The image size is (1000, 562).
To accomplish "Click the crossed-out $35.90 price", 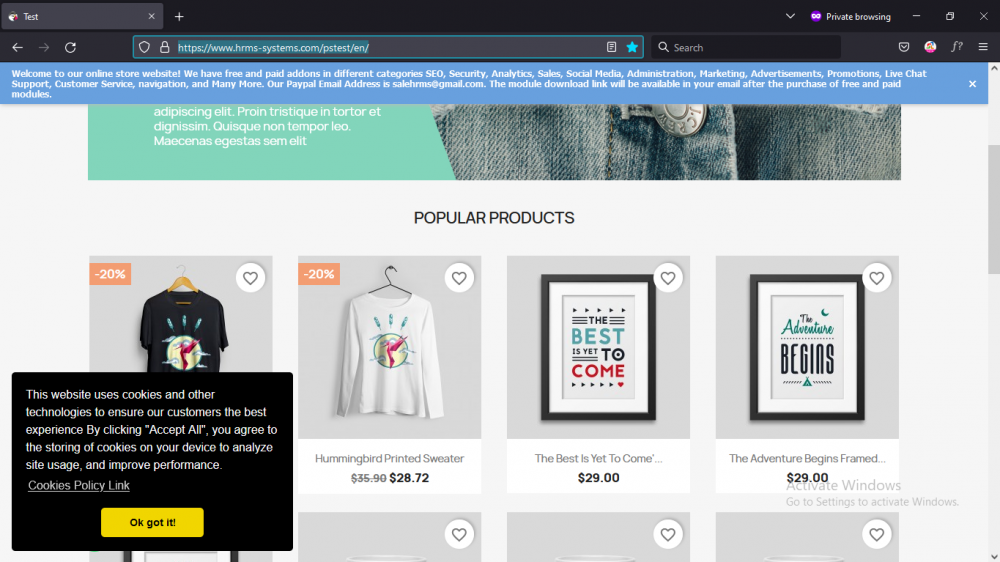I will tap(369, 478).
